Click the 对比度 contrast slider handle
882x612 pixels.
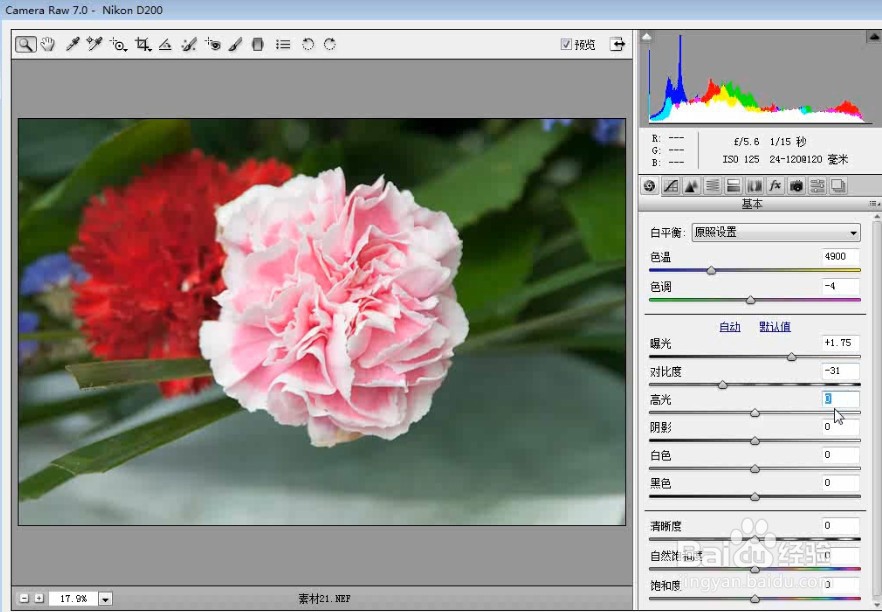(723, 385)
